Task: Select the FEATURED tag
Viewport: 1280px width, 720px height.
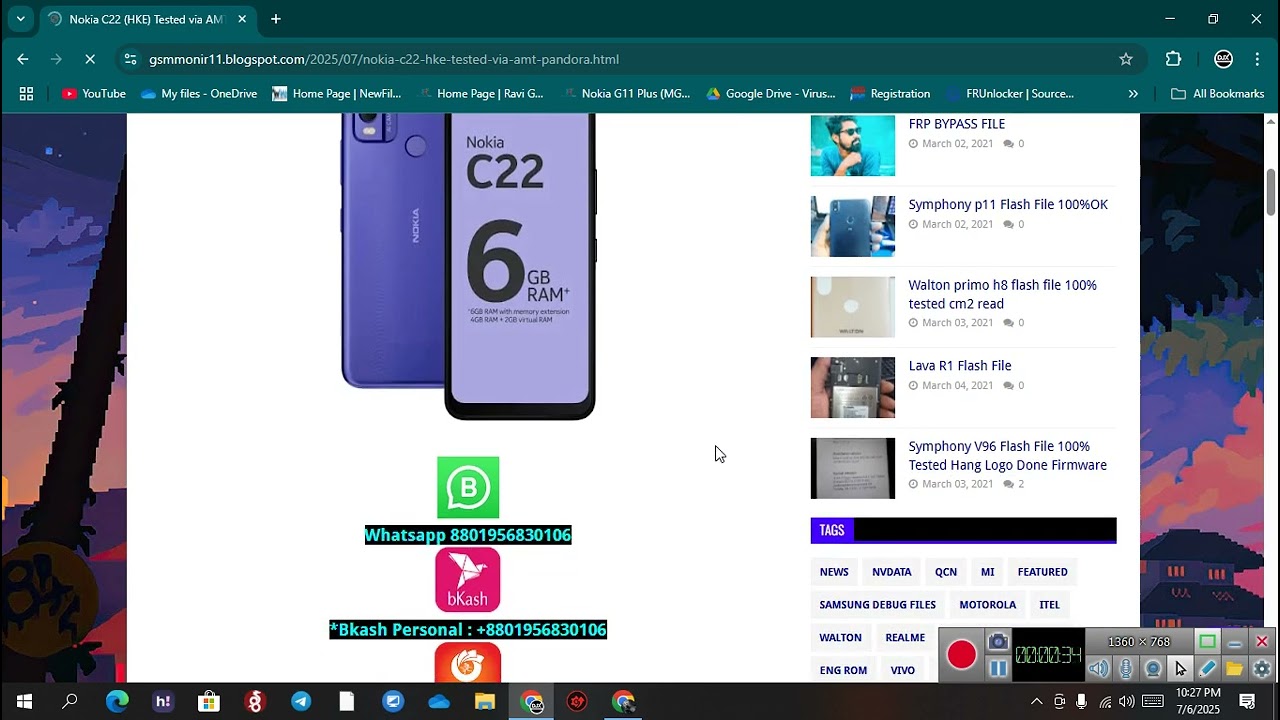Action: pyautogui.click(x=1042, y=572)
